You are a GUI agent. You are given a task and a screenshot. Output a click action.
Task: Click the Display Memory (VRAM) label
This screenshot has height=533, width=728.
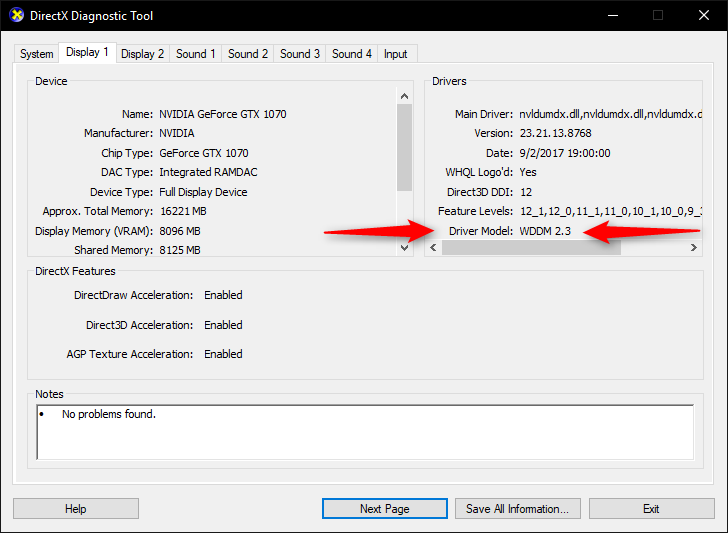(94, 231)
